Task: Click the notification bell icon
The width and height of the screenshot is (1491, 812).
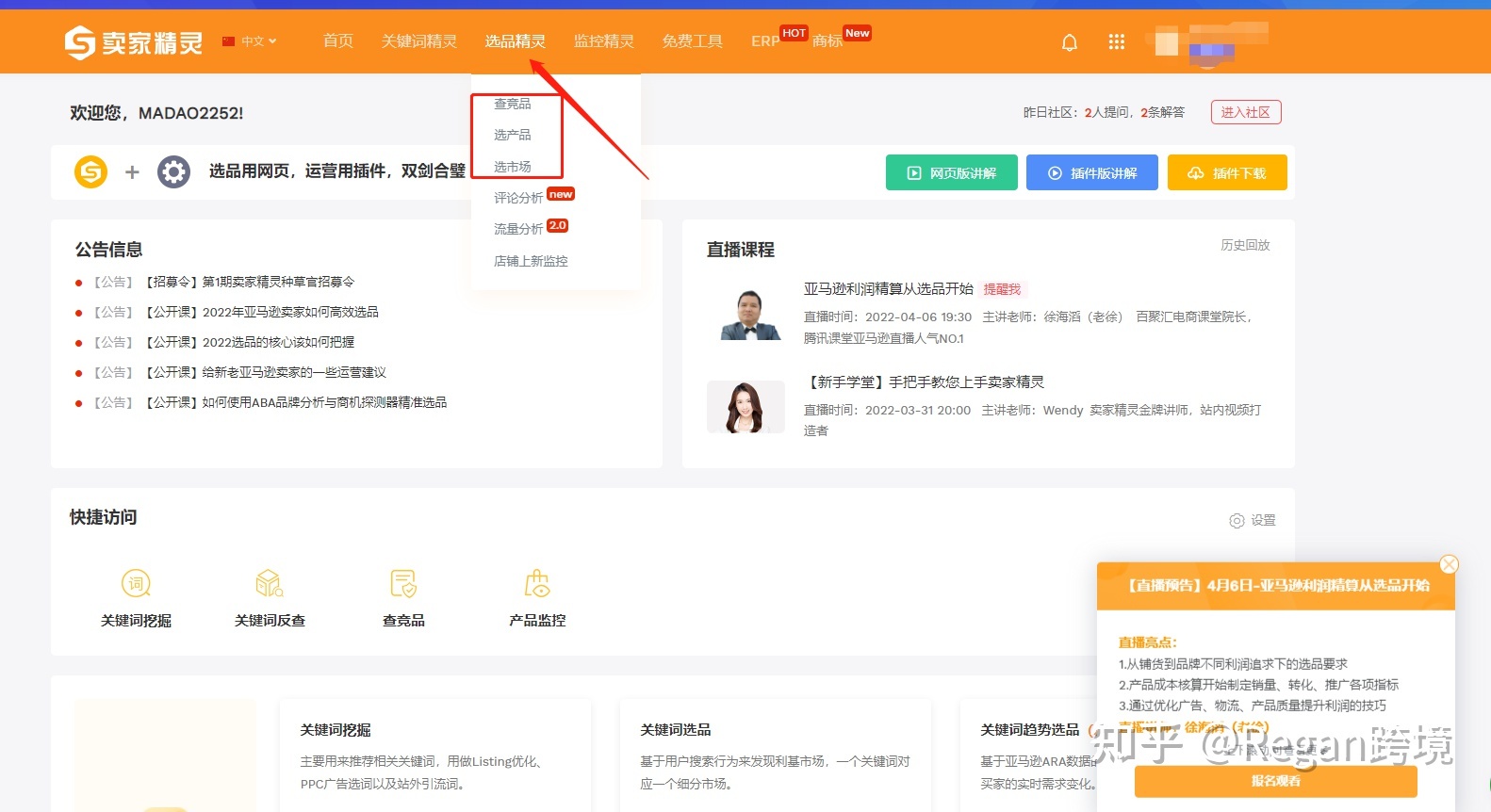Action: coord(1070,42)
